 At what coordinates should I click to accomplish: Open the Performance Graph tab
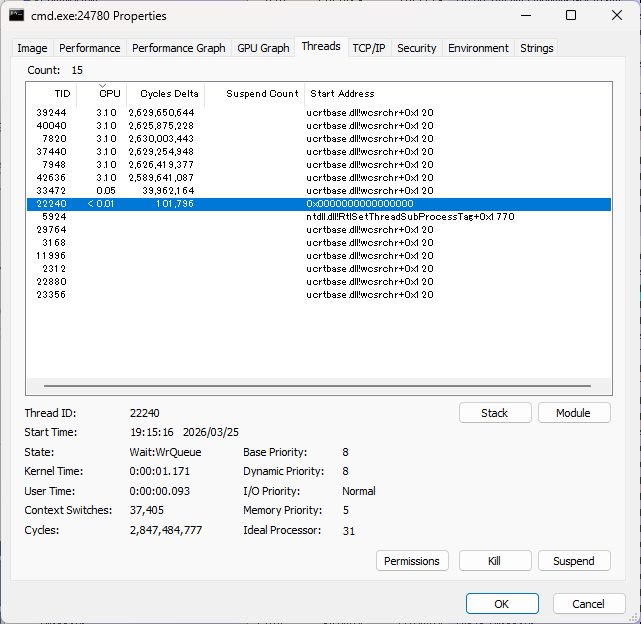coord(179,48)
